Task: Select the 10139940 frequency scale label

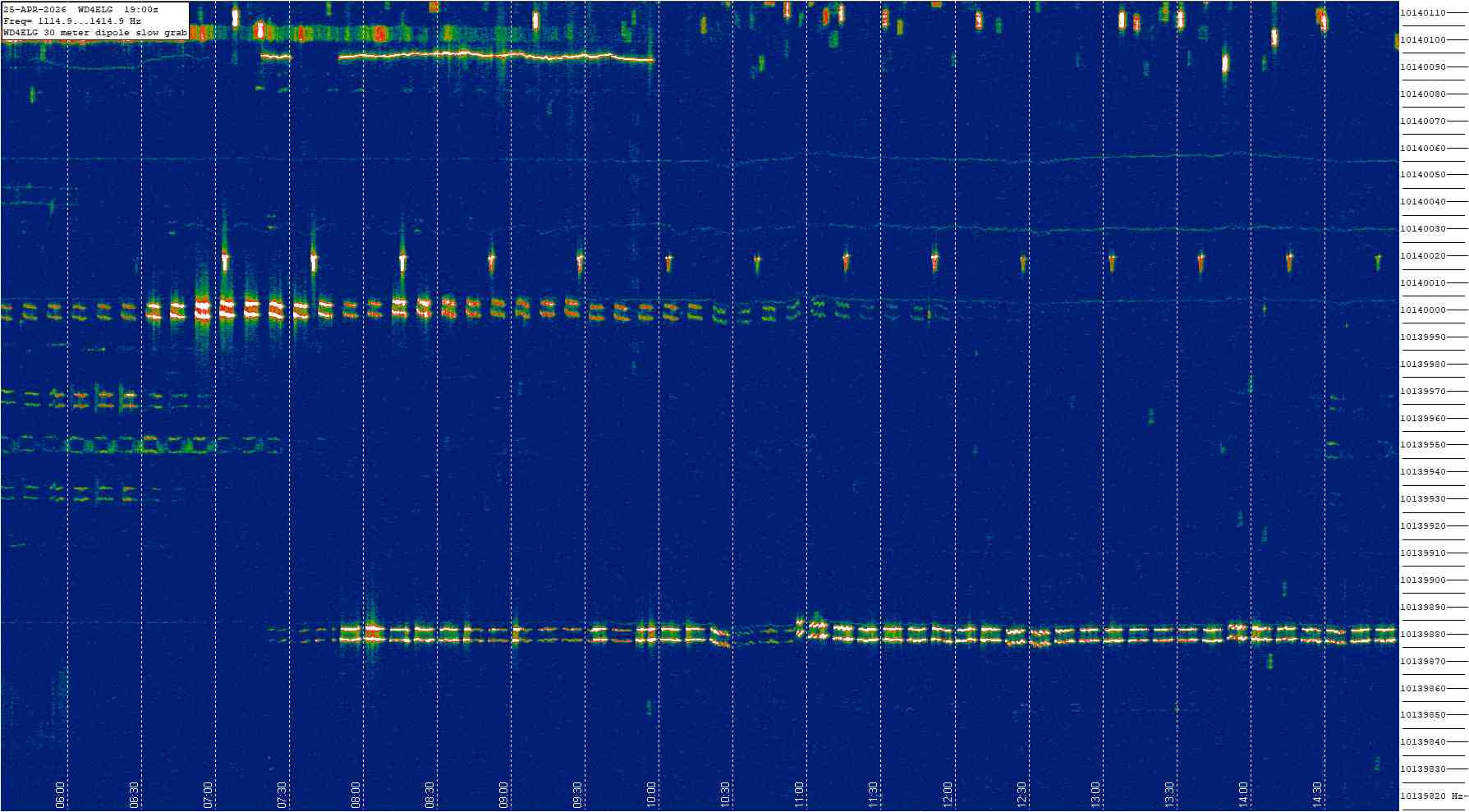Action: pos(1423,472)
